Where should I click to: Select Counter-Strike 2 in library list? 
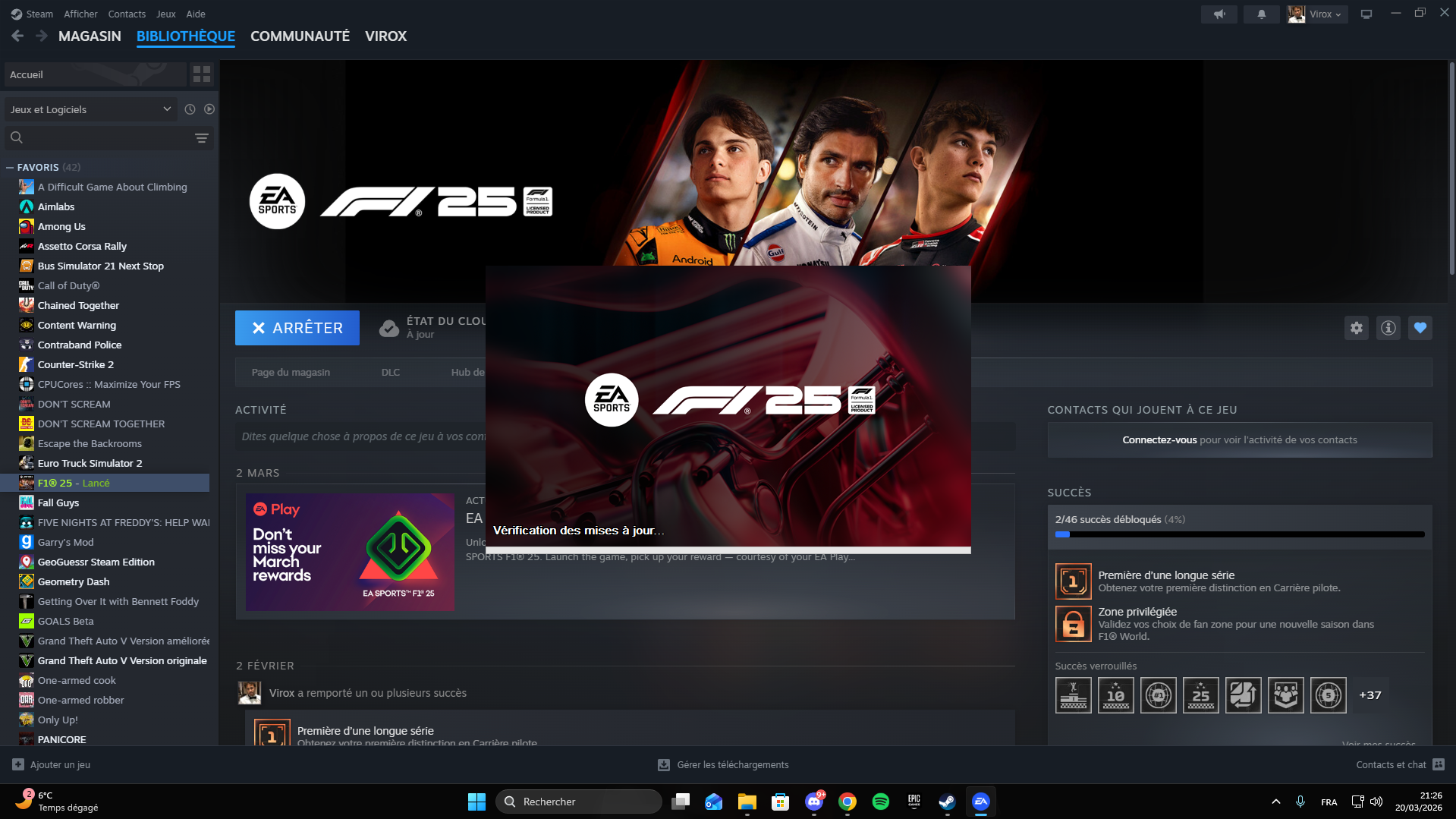[76, 365]
